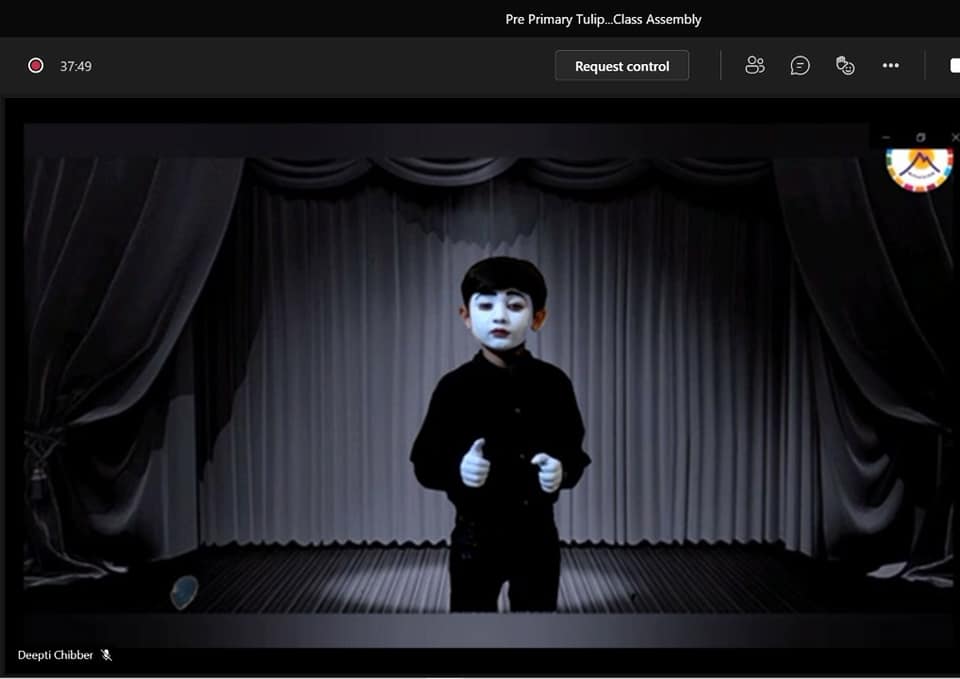Image resolution: width=960 pixels, height=679 pixels.
Task: Open the More actions ellipsis menu
Action: (x=890, y=66)
